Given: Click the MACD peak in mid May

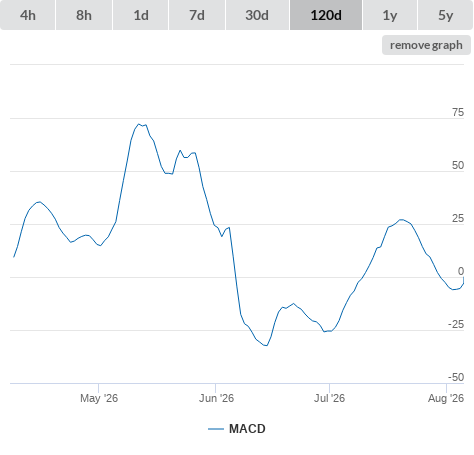Looking at the screenshot, I should click(x=139, y=124).
